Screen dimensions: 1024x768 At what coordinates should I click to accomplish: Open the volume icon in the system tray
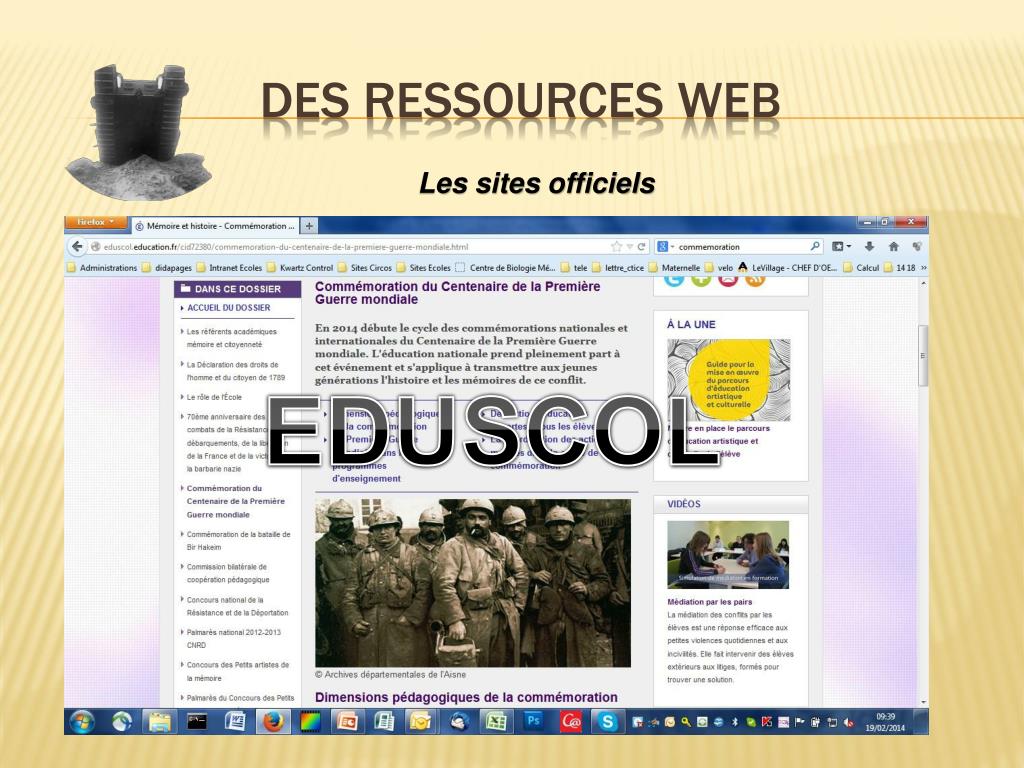coord(848,722)
